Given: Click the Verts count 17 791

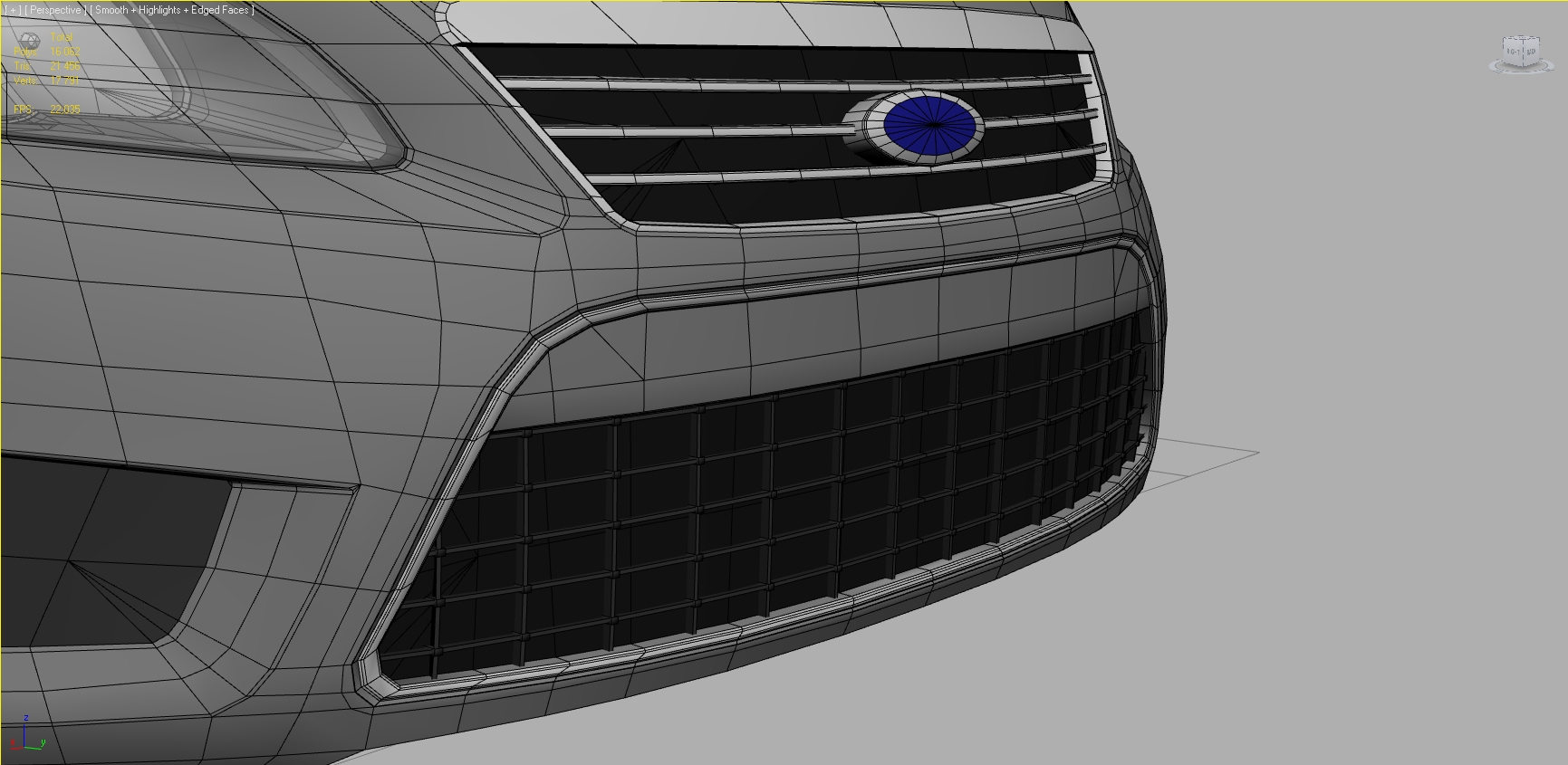Looking at the screenshot, I should 65,81.
